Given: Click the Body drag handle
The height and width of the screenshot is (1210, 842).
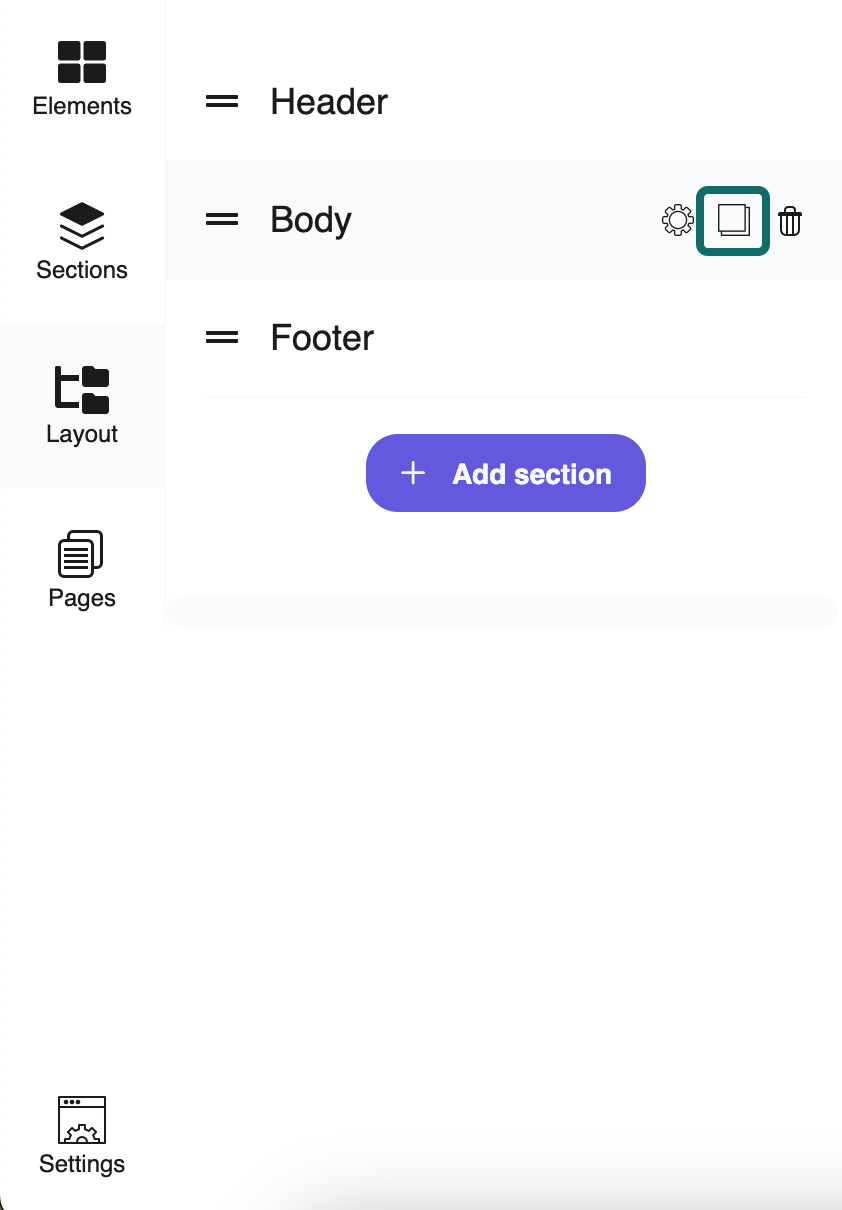Looking at the screenshot, I should (x=222, y=220).
